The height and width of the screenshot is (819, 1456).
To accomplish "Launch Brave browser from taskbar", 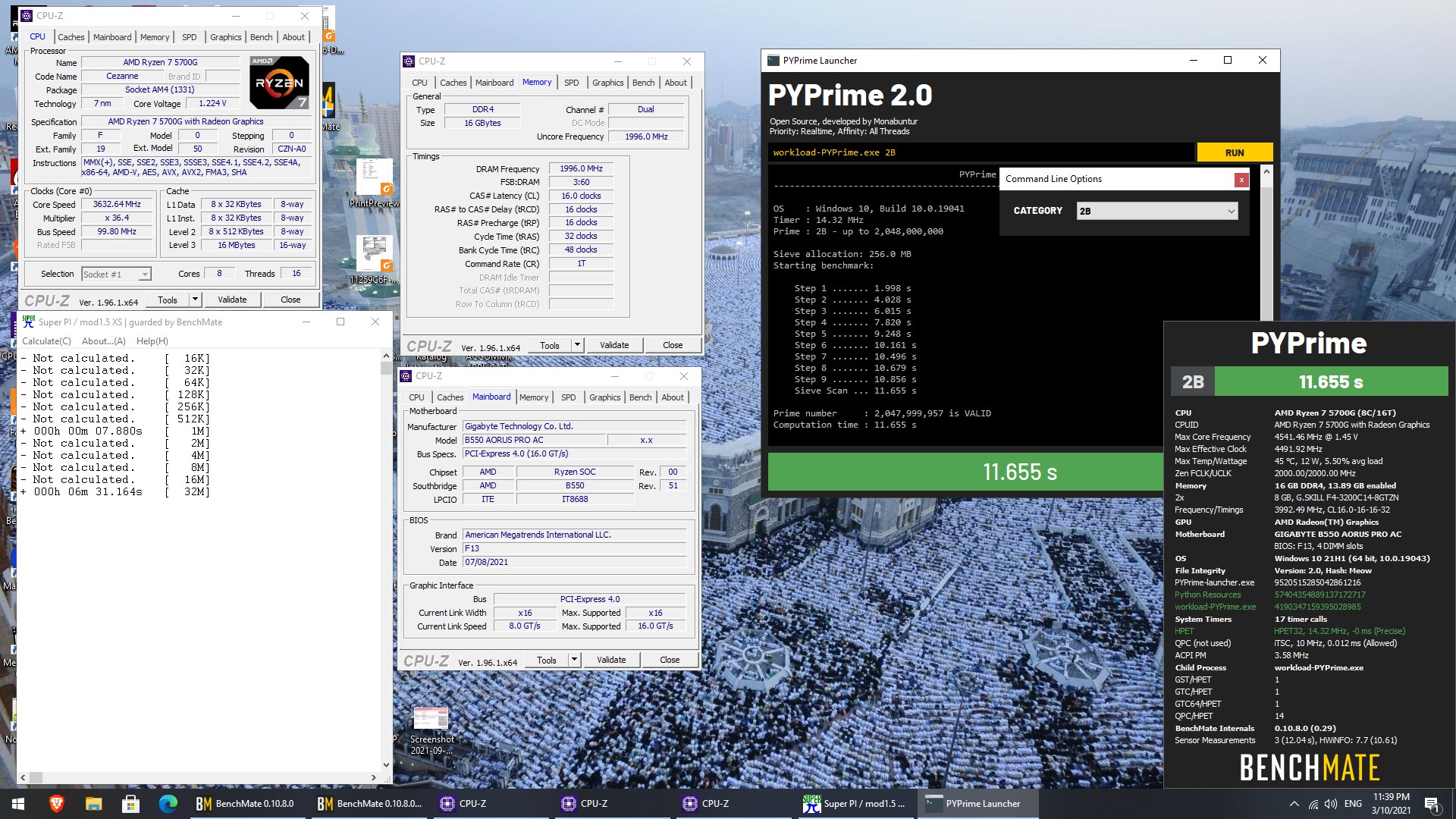I will (57, 804).
